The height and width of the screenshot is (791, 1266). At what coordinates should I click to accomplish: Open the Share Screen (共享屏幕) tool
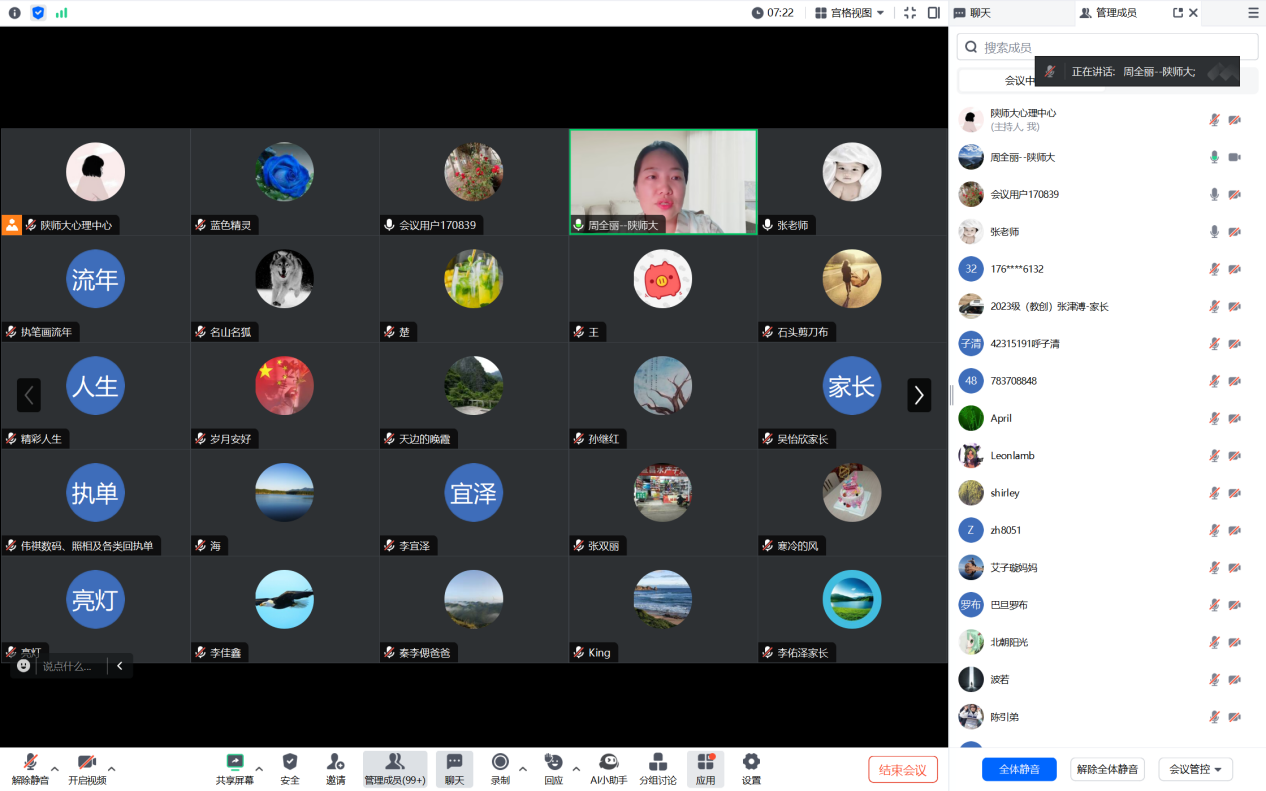[235, 768]
